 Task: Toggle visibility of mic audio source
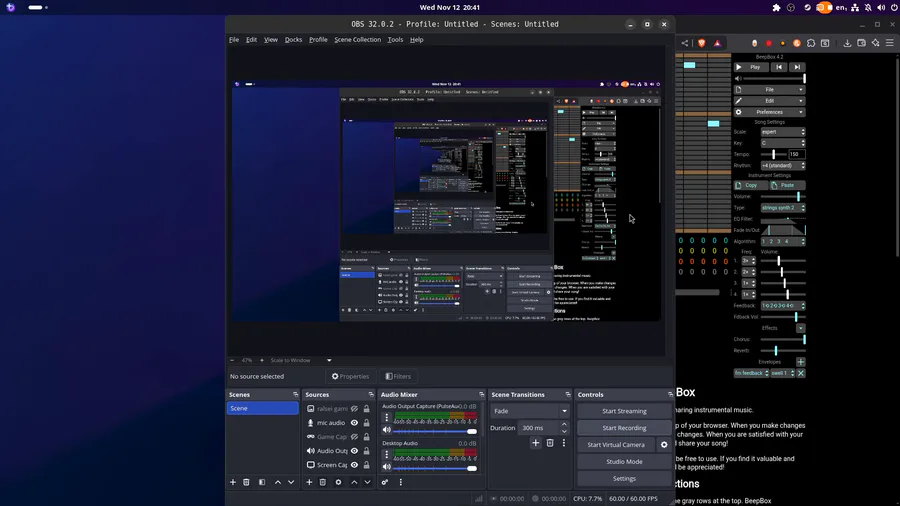pos(354,423)
